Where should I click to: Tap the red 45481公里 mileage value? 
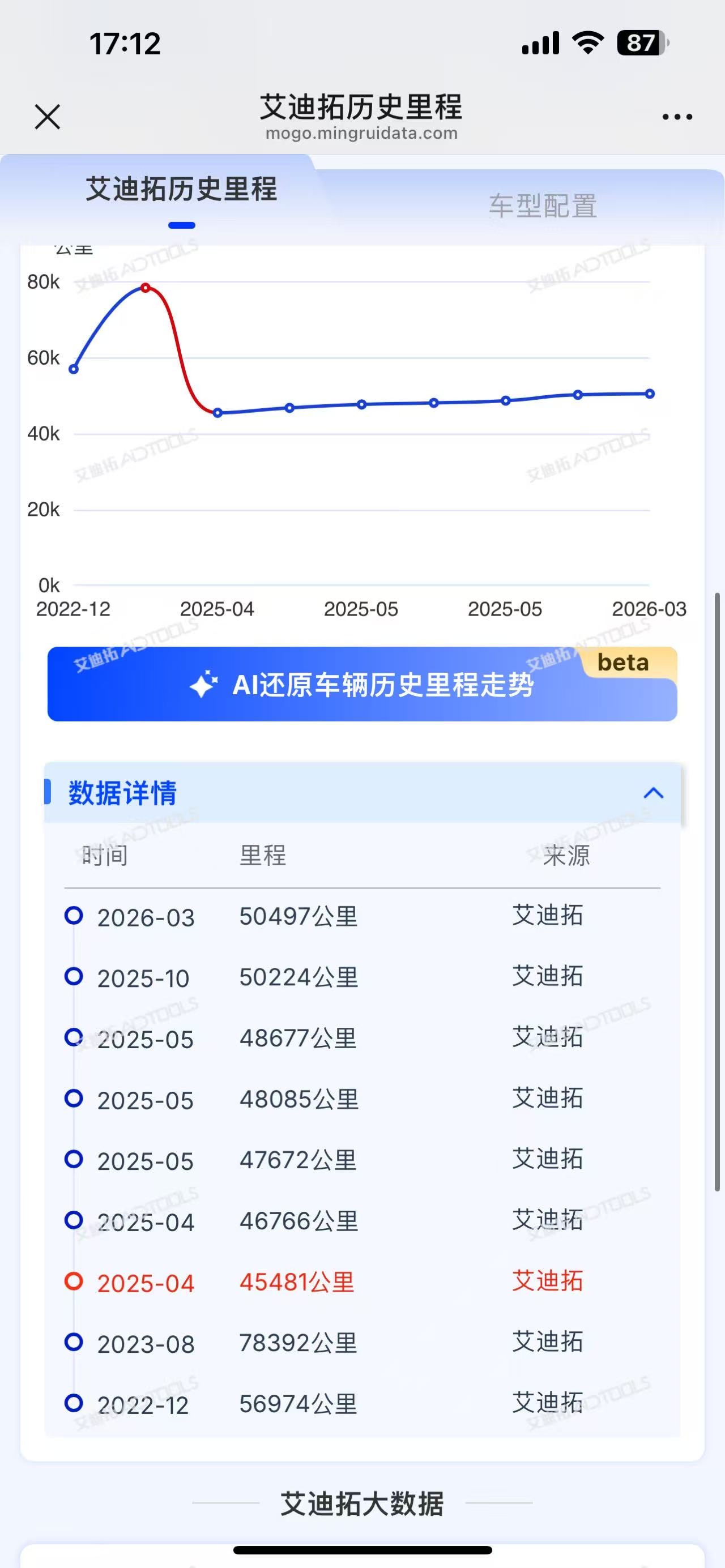tap(297, 1282)
